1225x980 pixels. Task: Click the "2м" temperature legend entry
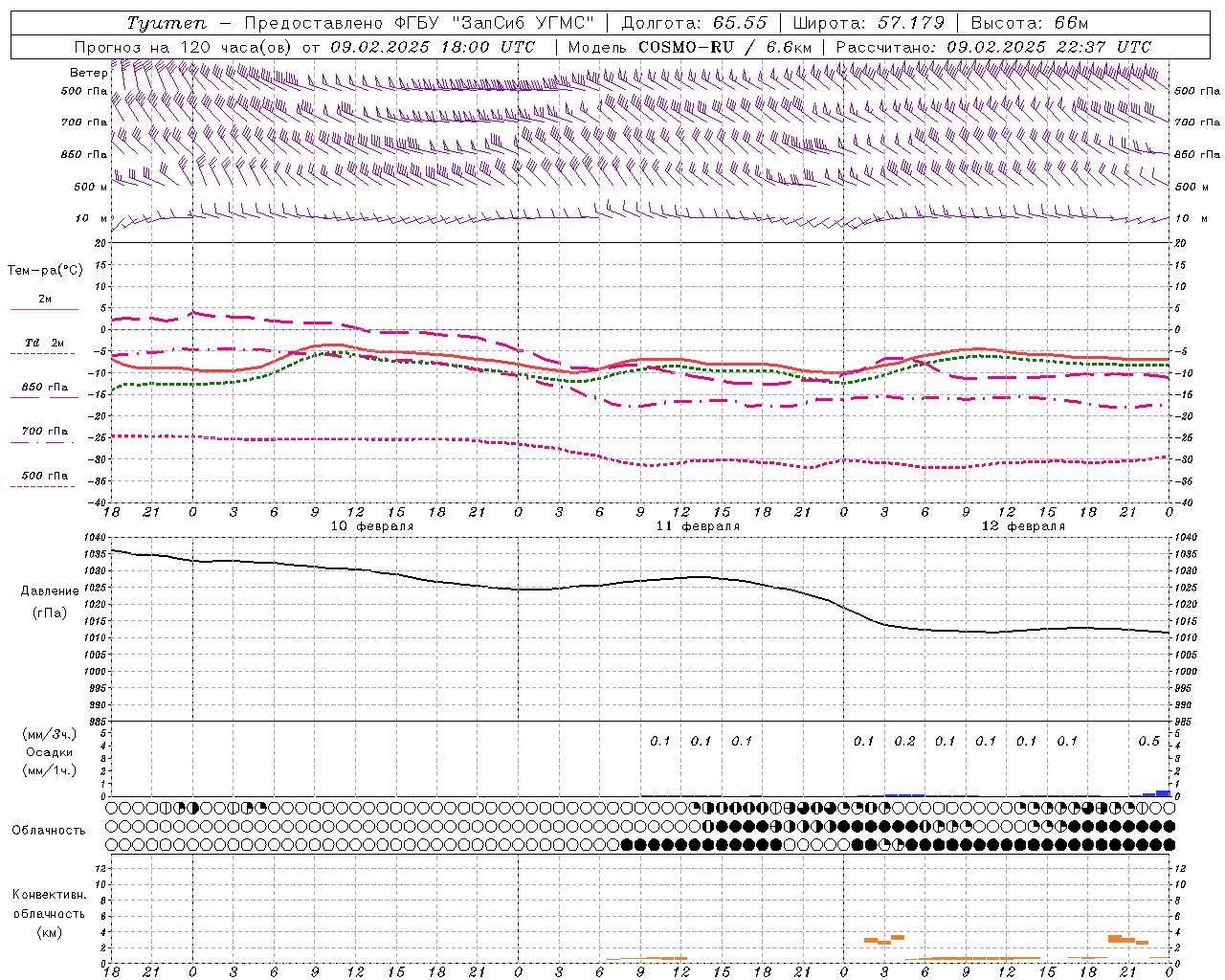coord(45,300)
